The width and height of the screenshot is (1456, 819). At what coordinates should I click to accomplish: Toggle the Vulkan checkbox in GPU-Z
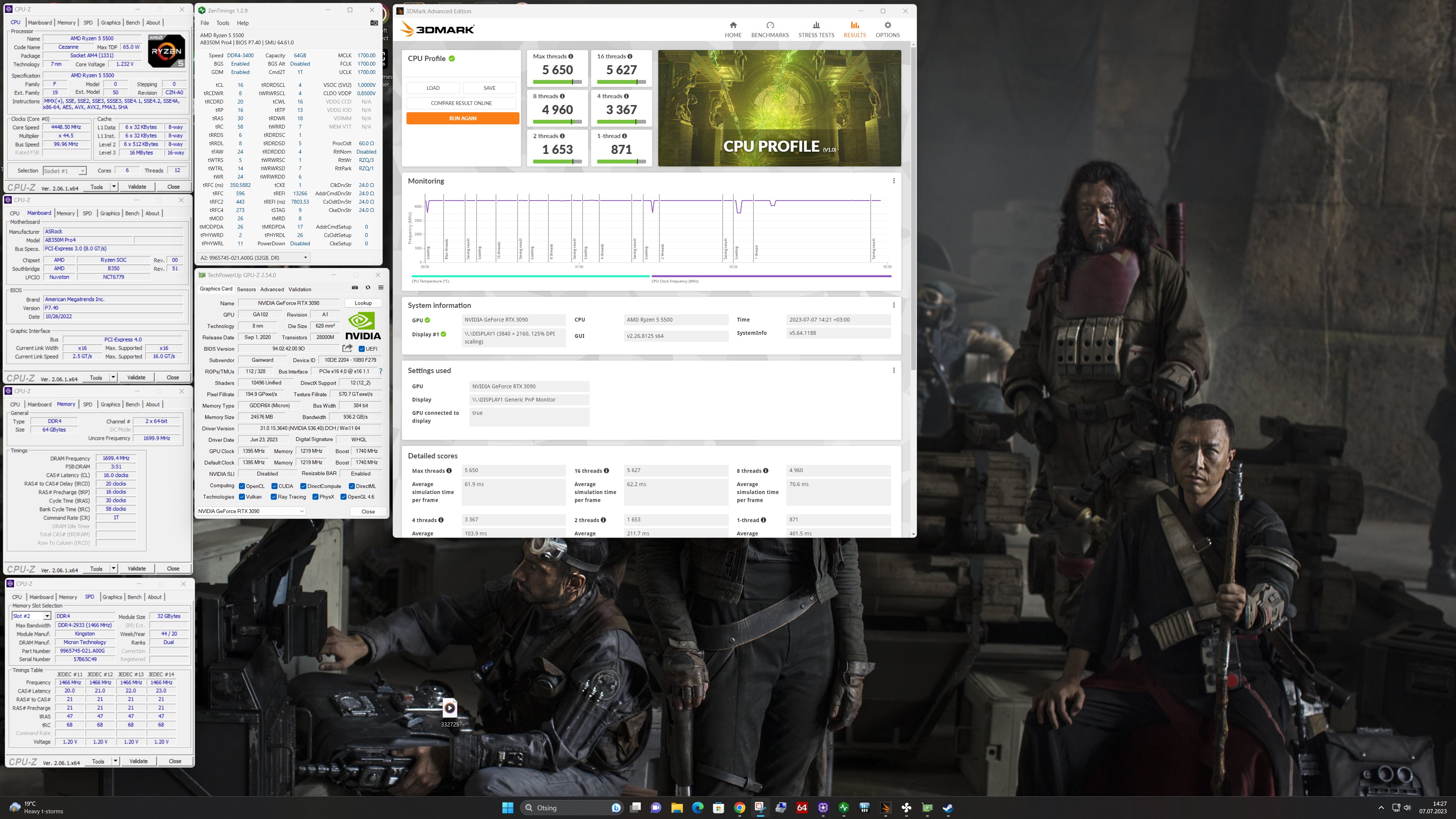(242, 497)
